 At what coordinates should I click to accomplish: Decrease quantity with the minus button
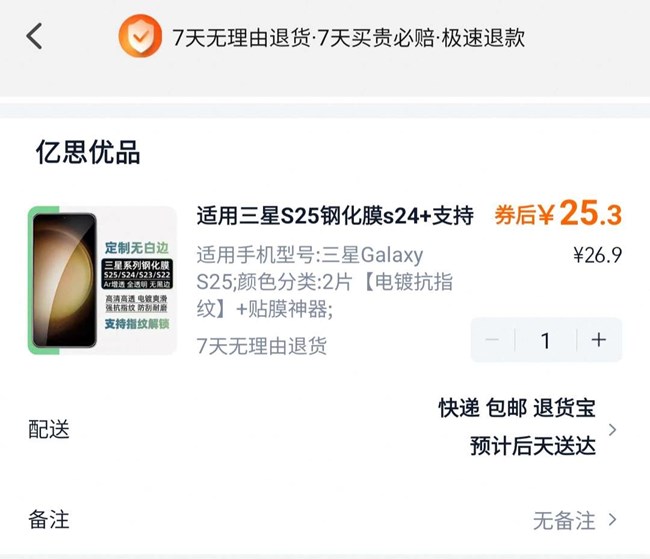[x=492, y=340]
